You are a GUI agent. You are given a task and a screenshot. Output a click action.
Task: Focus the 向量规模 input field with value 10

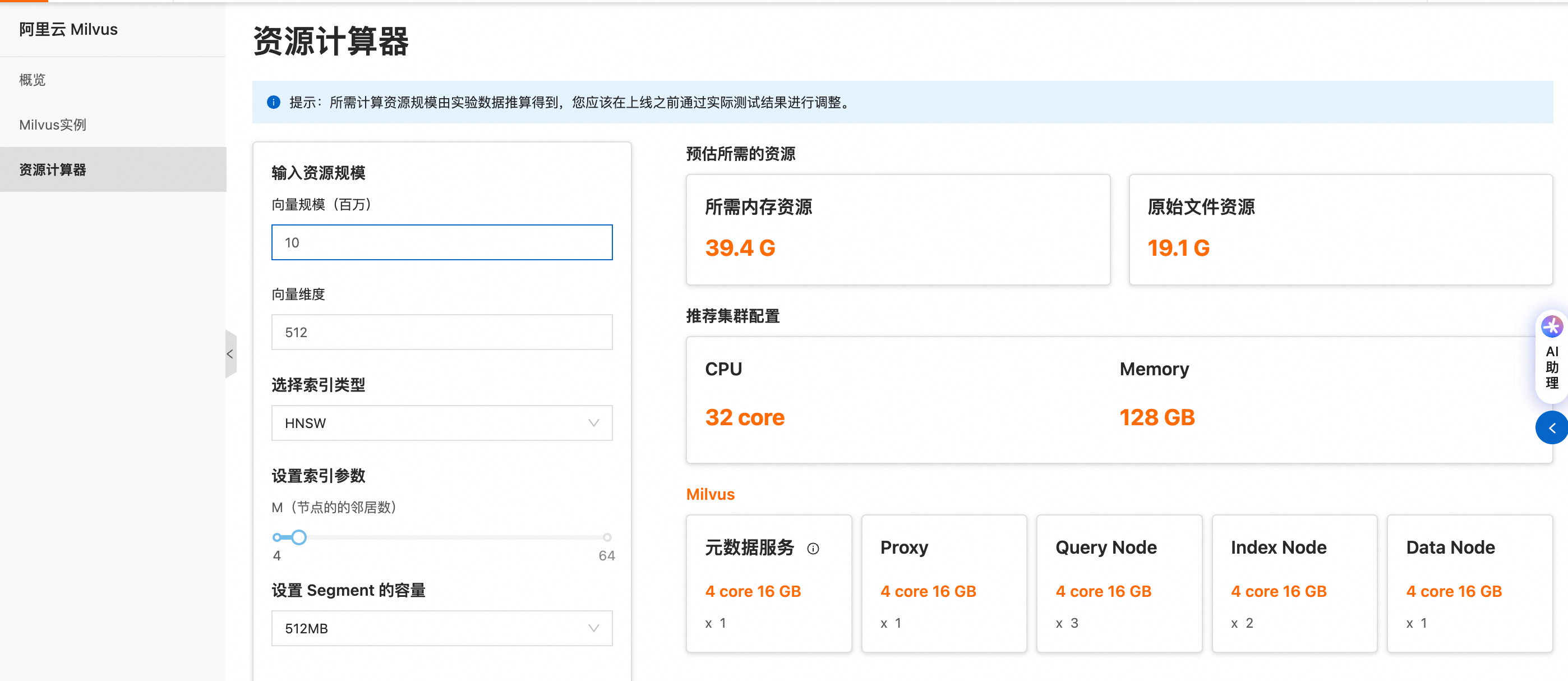(441, 242)
